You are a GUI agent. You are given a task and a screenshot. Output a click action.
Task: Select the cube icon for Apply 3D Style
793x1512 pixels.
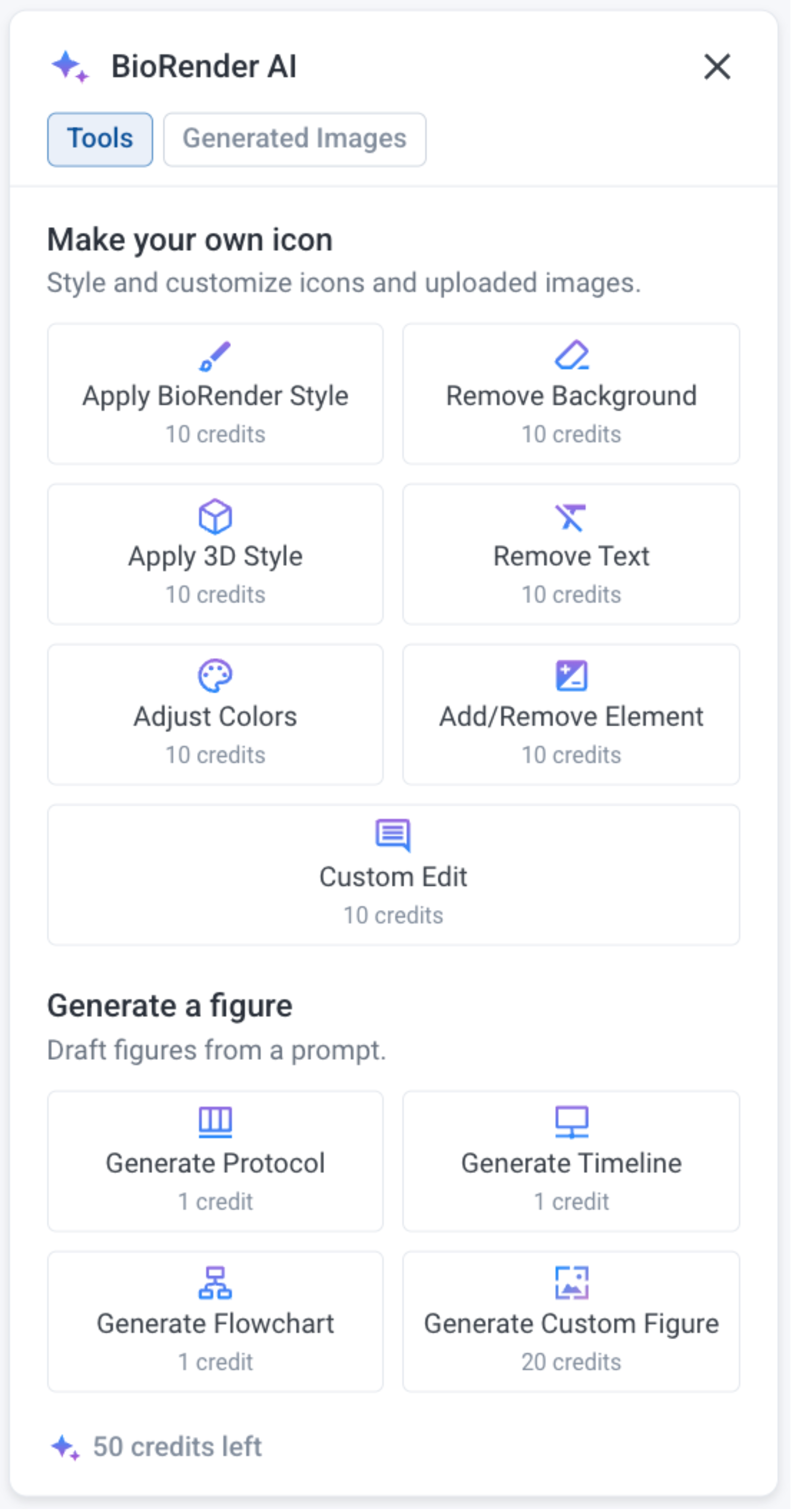point(215,516)
